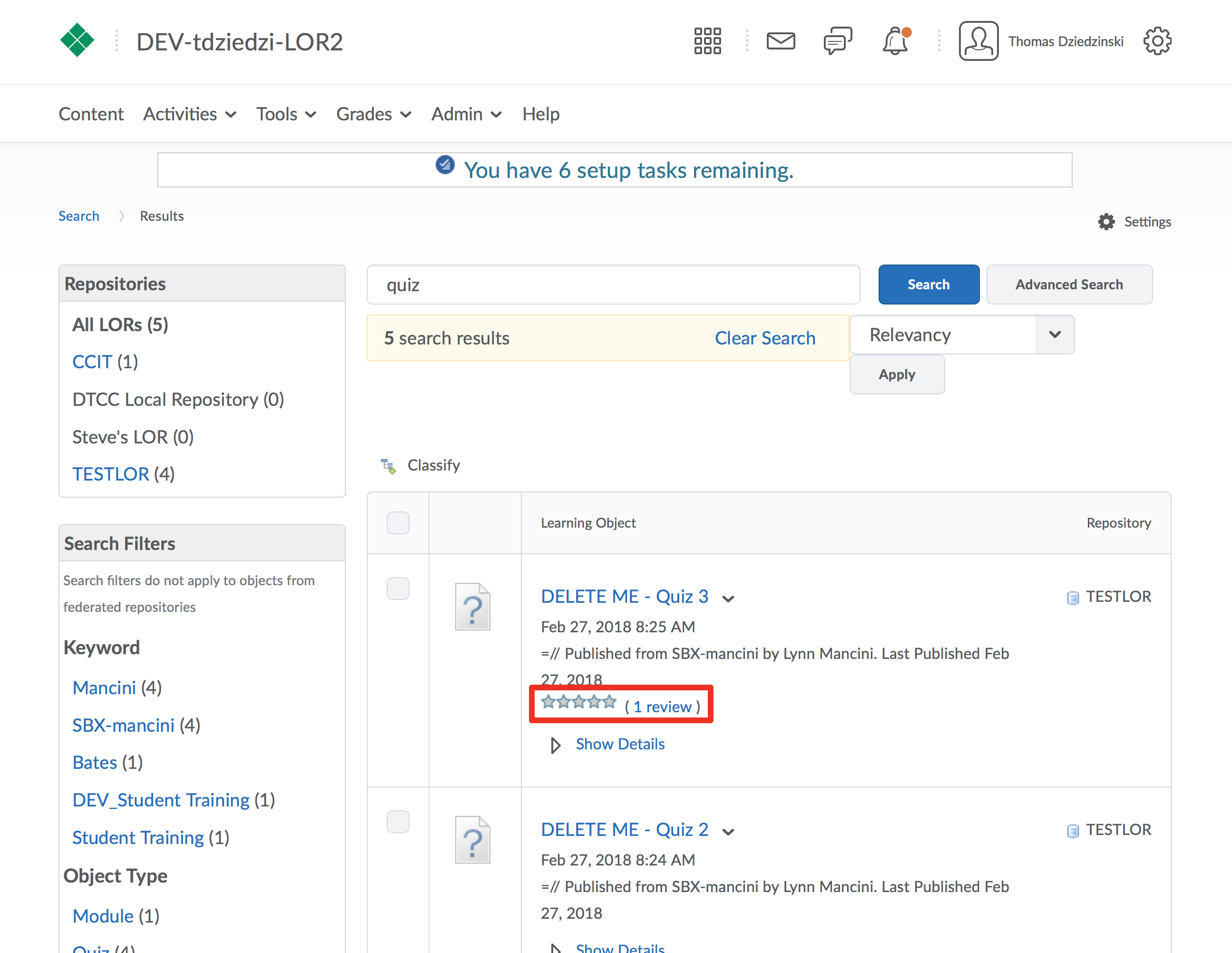
Task: Click the TESTLOR repository icon for Quiz 3
Action: point(1072,598)
